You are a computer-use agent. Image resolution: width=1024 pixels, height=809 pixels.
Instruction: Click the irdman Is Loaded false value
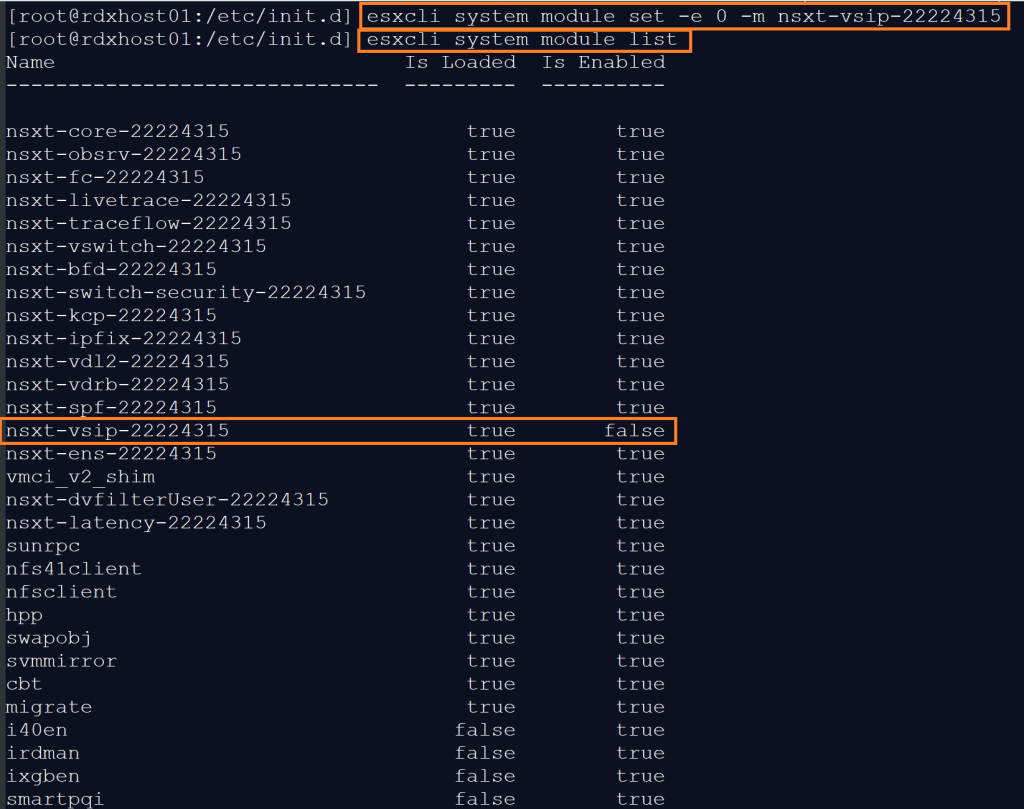coord(485,753)
